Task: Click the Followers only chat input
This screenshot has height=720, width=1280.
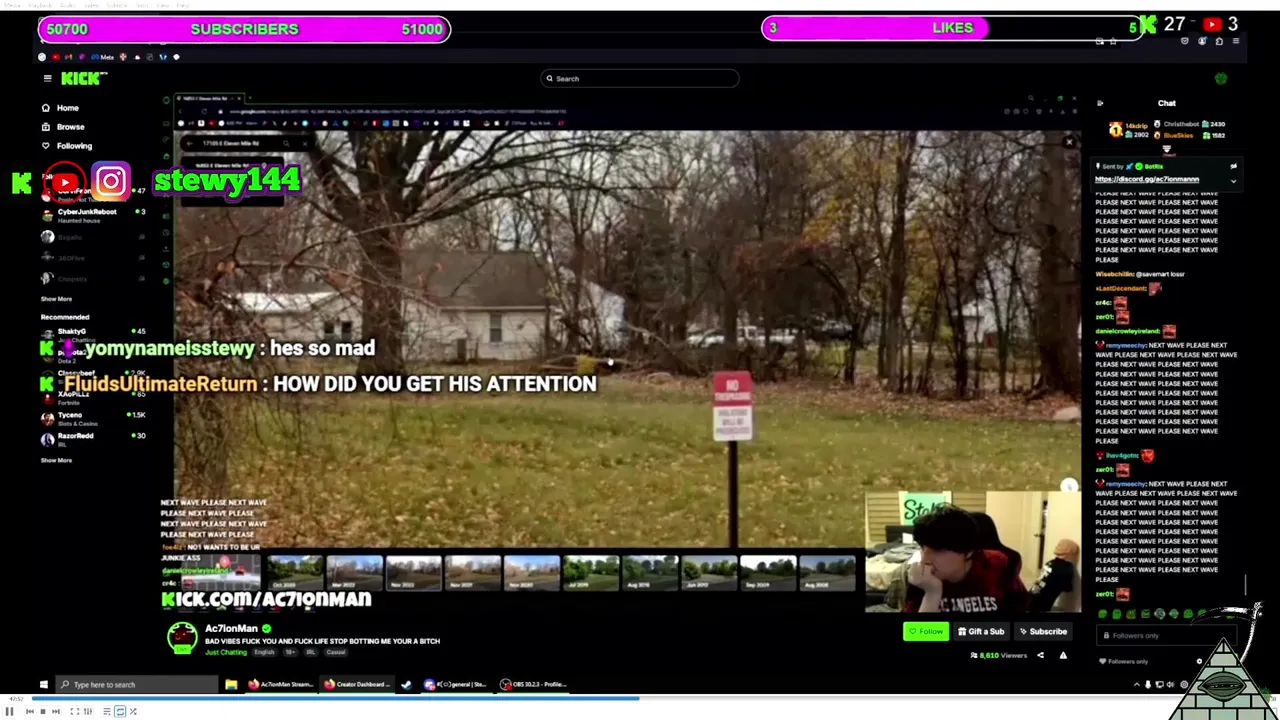Action: click(1165, 635)
